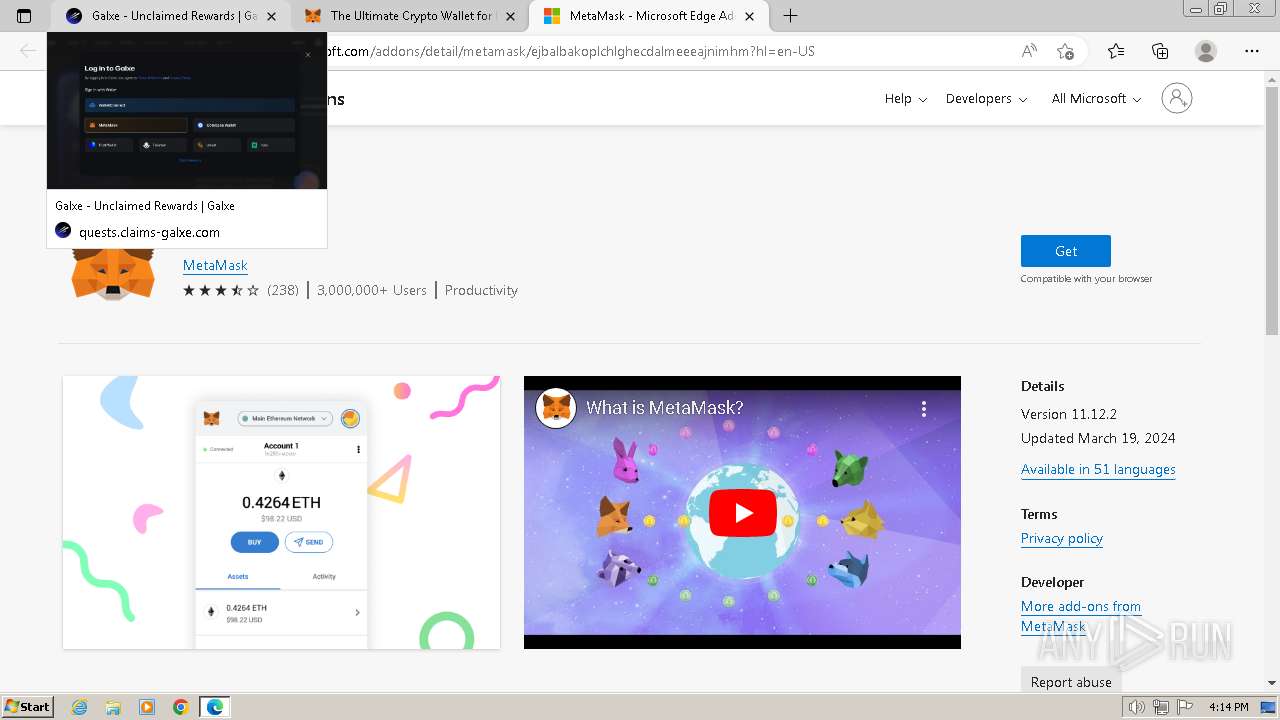Expand the Developers dropdown
The width and height of the screenshot is (1280, 720).
click(x=986, y=98)
